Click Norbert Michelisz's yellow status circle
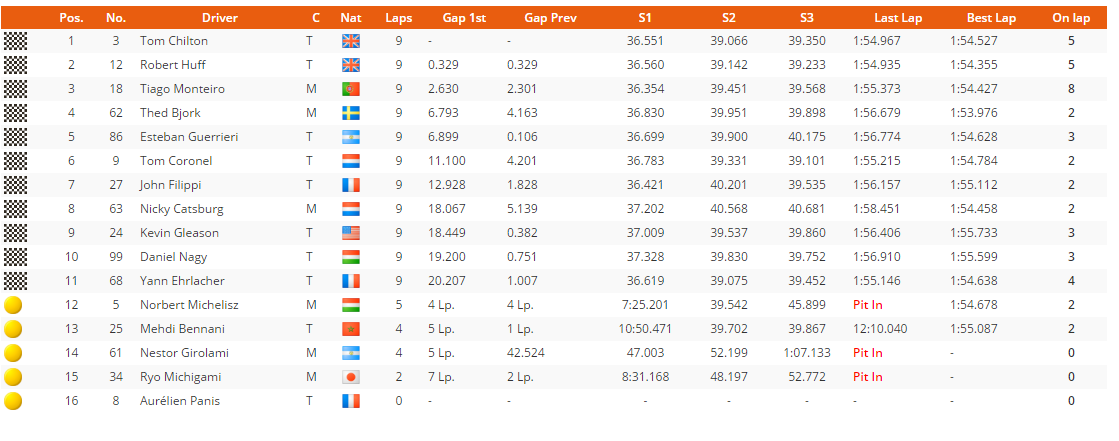This screenshot has height=441, width=1119. pyautogui.click(x=13, y=305)
